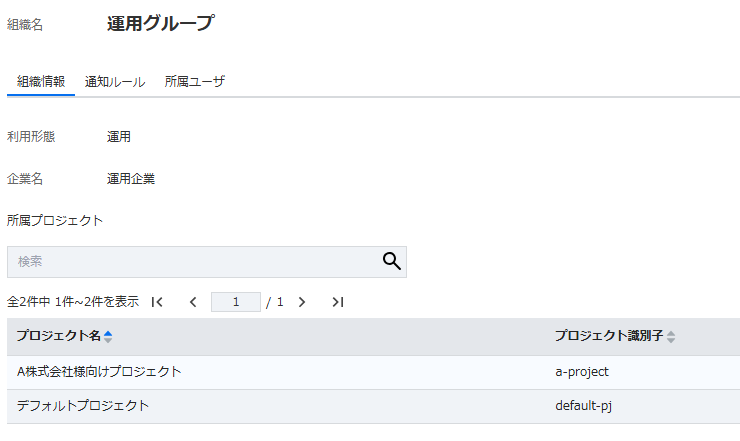The image size is (740, 441).
Task: Jump to the last page of results
Action: [x=337, y=302]
